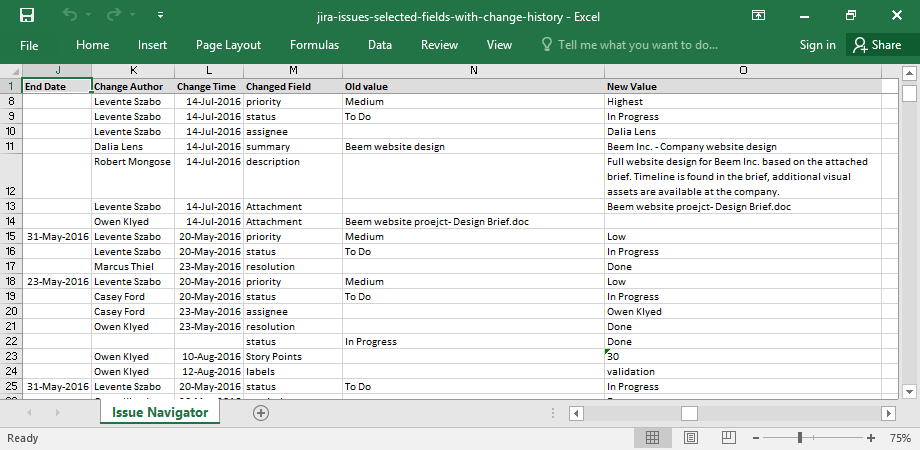Open Ribbon Display Options icon
Screen dimensions: 920x450
point(759,15)
